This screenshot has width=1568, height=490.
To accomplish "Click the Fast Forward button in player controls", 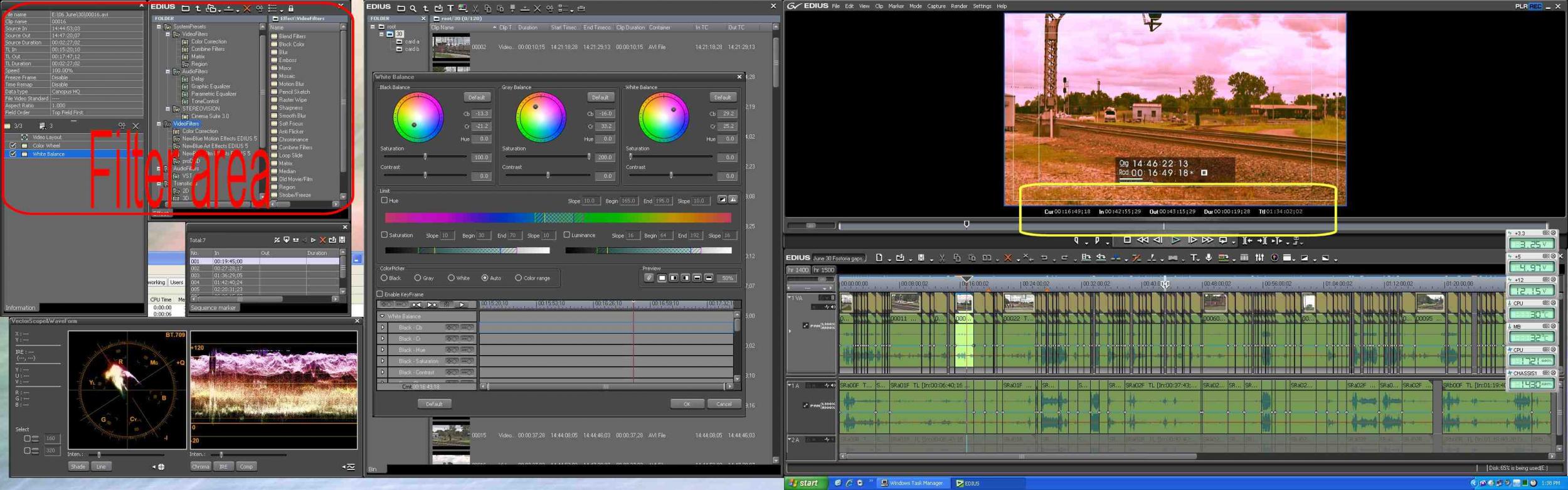I will coord(1207,240).
